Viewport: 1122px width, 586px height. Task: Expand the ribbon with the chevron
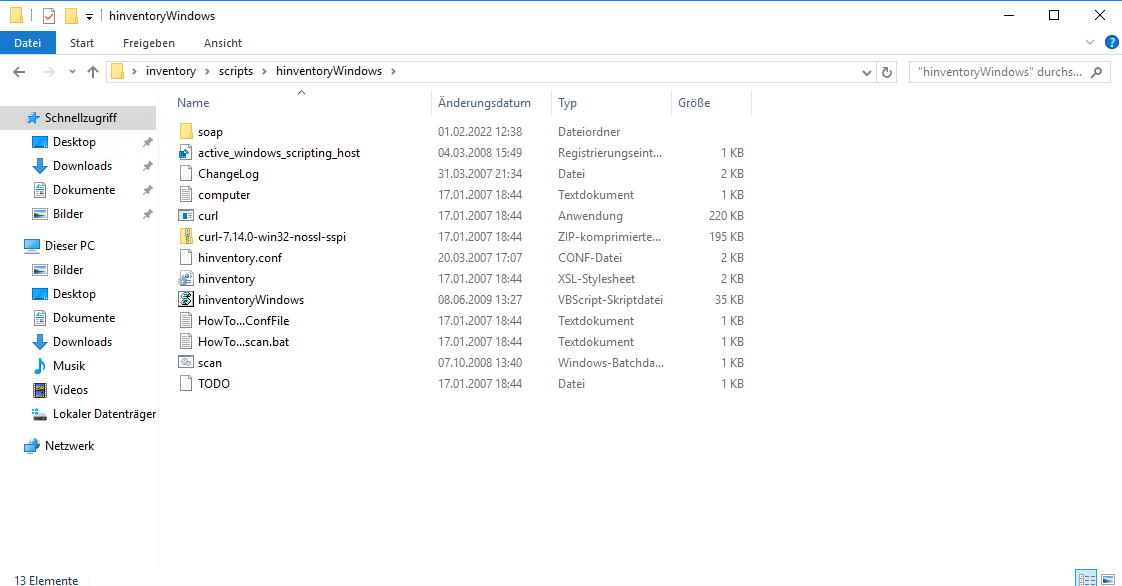[1090, 42]
